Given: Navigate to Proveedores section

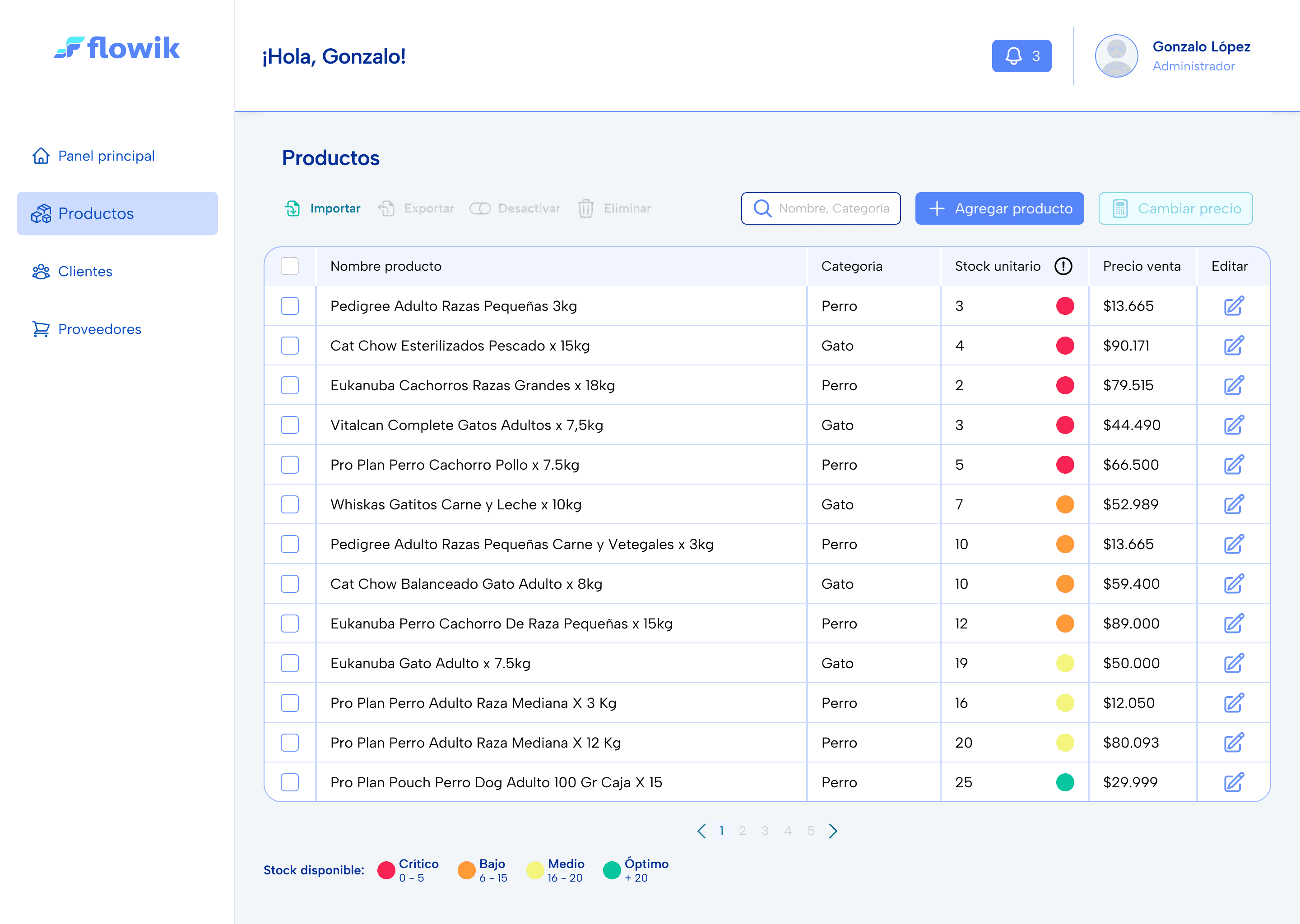Looking at the screenshot, I should pyautogui.click(x=100, y=329).
